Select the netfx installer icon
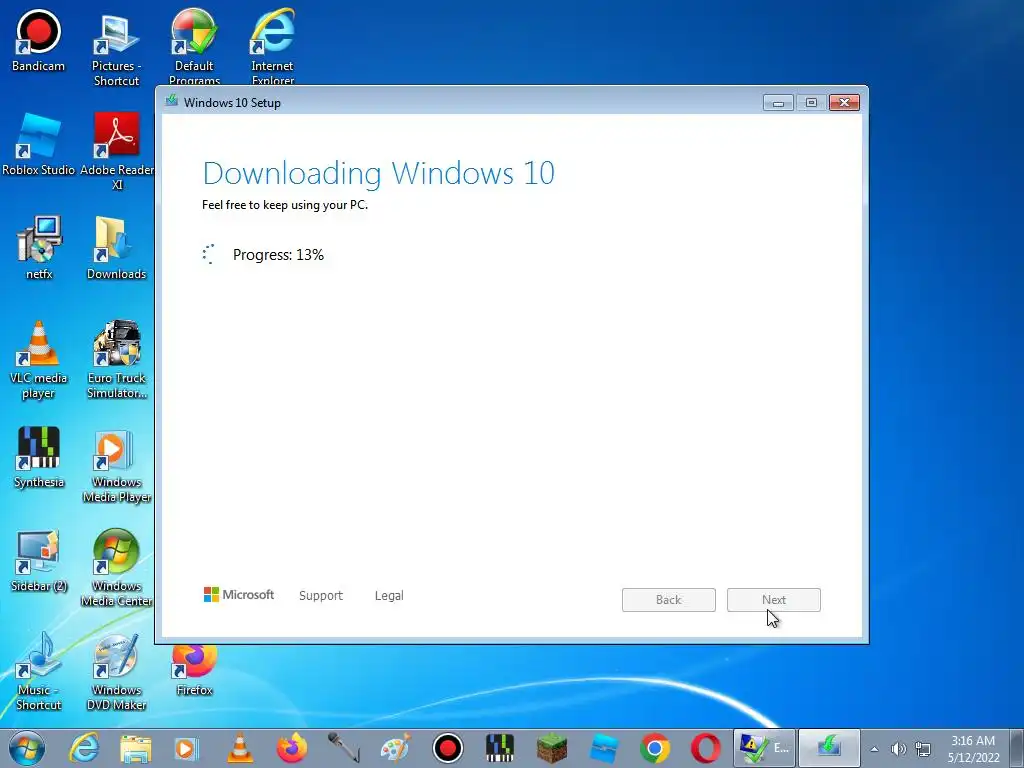Screen dimensions: 1024x768 [x=39, y=248]
